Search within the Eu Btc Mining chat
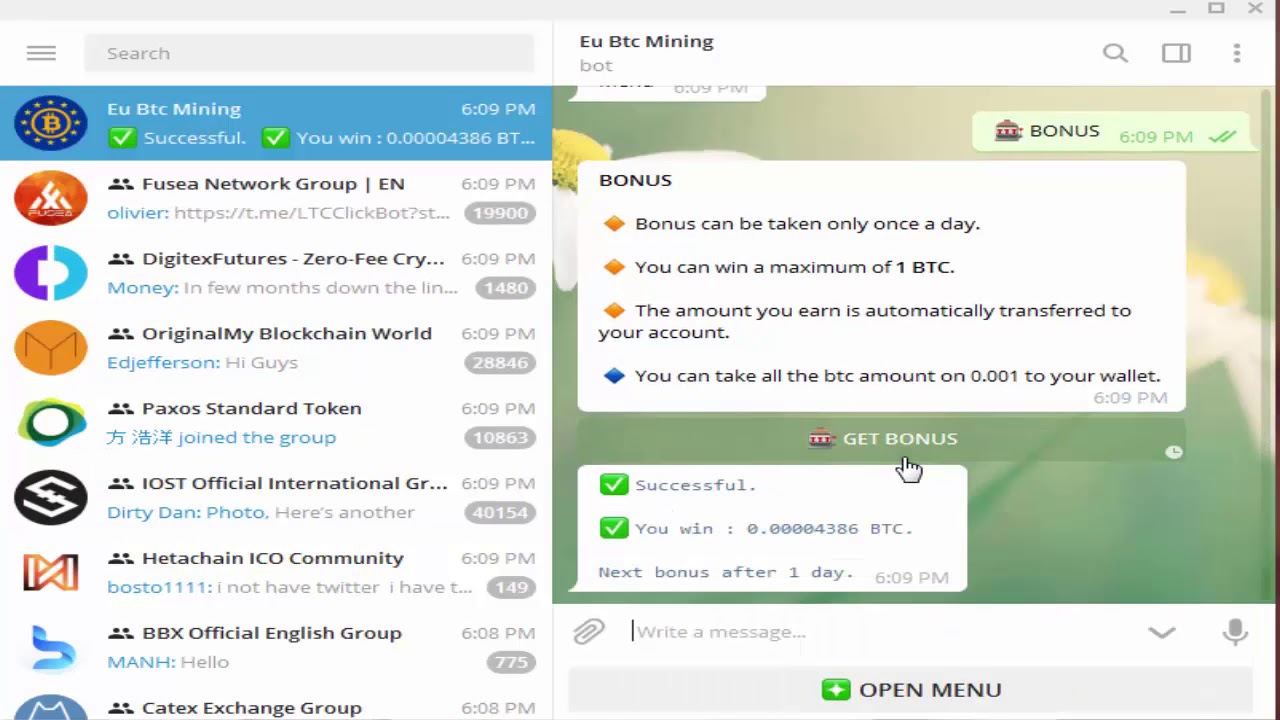Screen dimensions: 1280x720 pos(1115,53)
